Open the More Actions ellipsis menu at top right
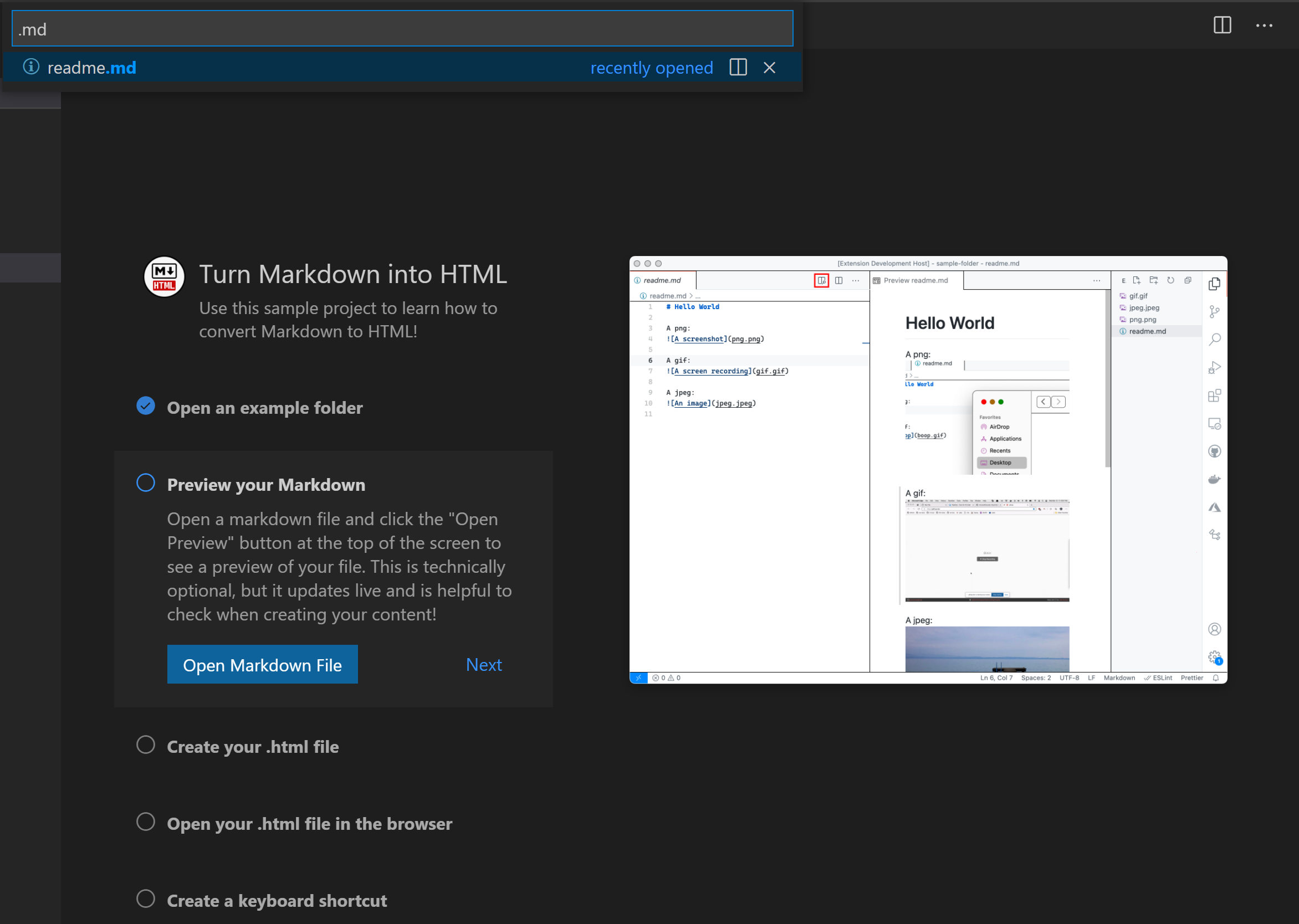1299x924 pixels. [x=1265, y=25]
